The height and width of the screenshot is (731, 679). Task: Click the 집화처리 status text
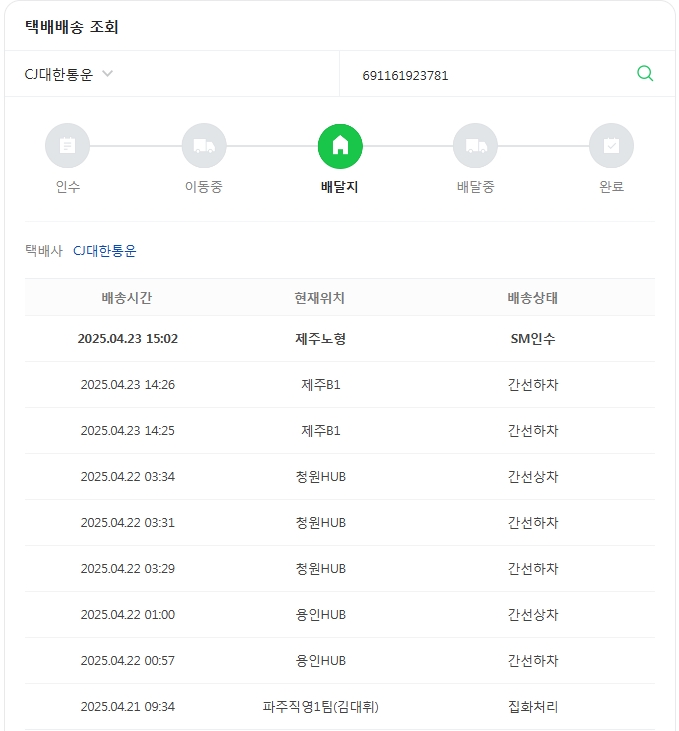point(532,707)
